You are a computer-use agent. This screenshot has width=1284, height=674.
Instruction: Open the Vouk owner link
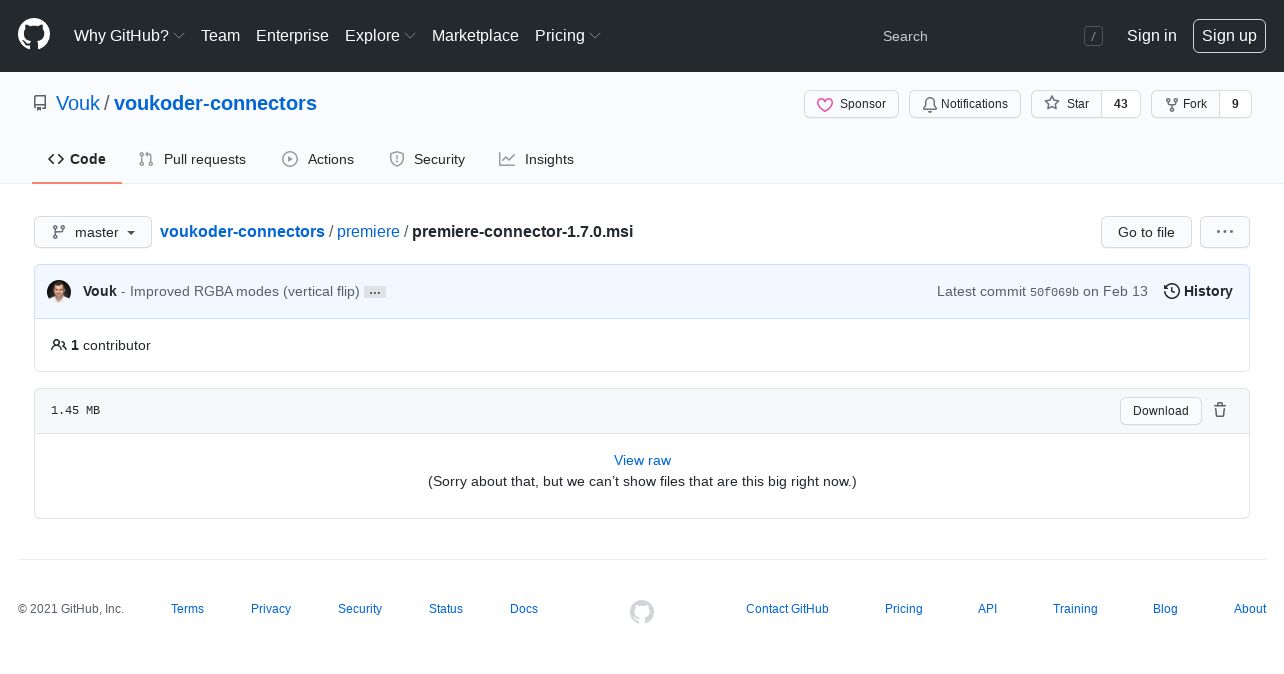coord(78,103)
